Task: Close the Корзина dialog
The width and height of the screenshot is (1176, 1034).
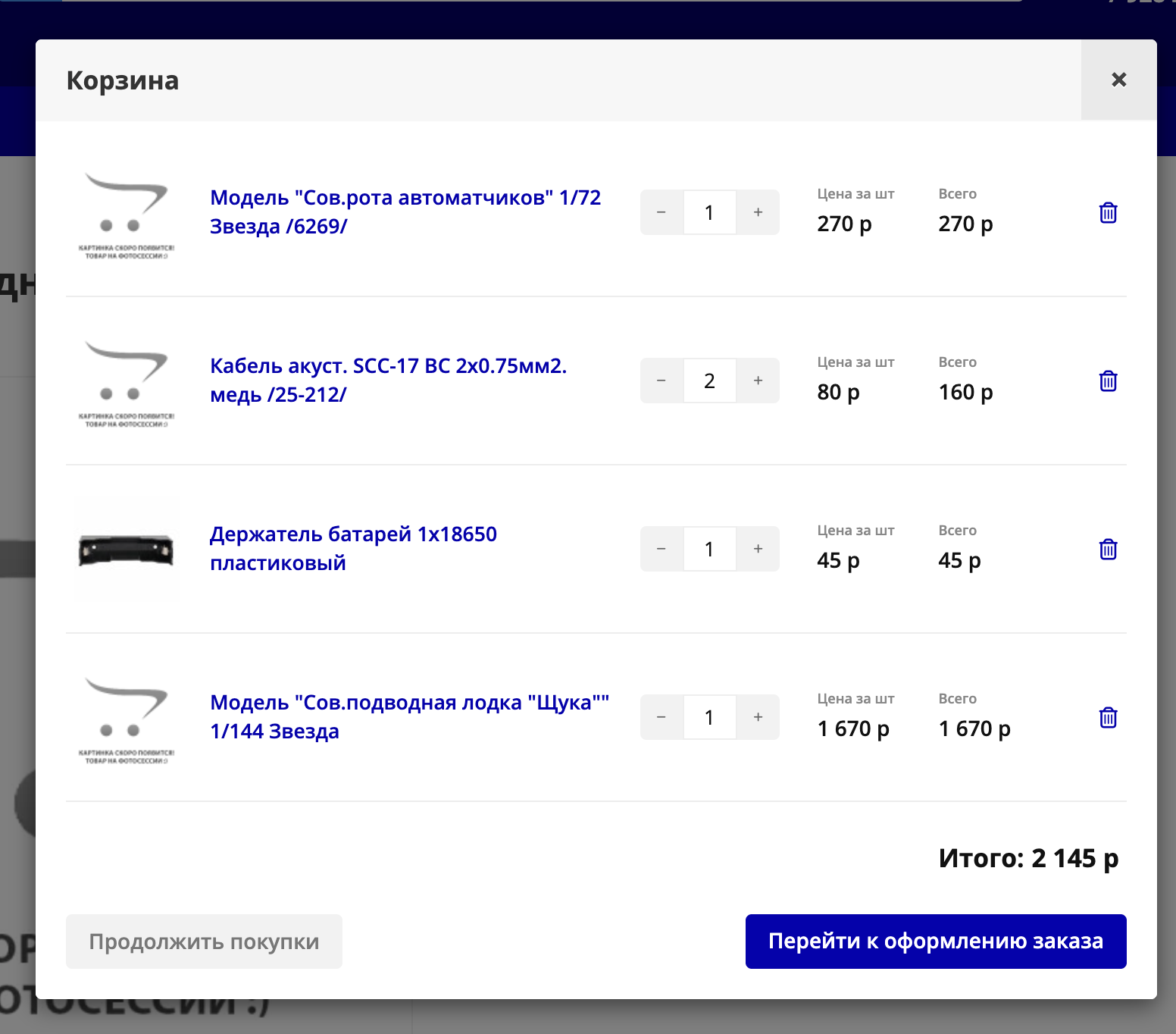Action: [x=1118, y=80]
